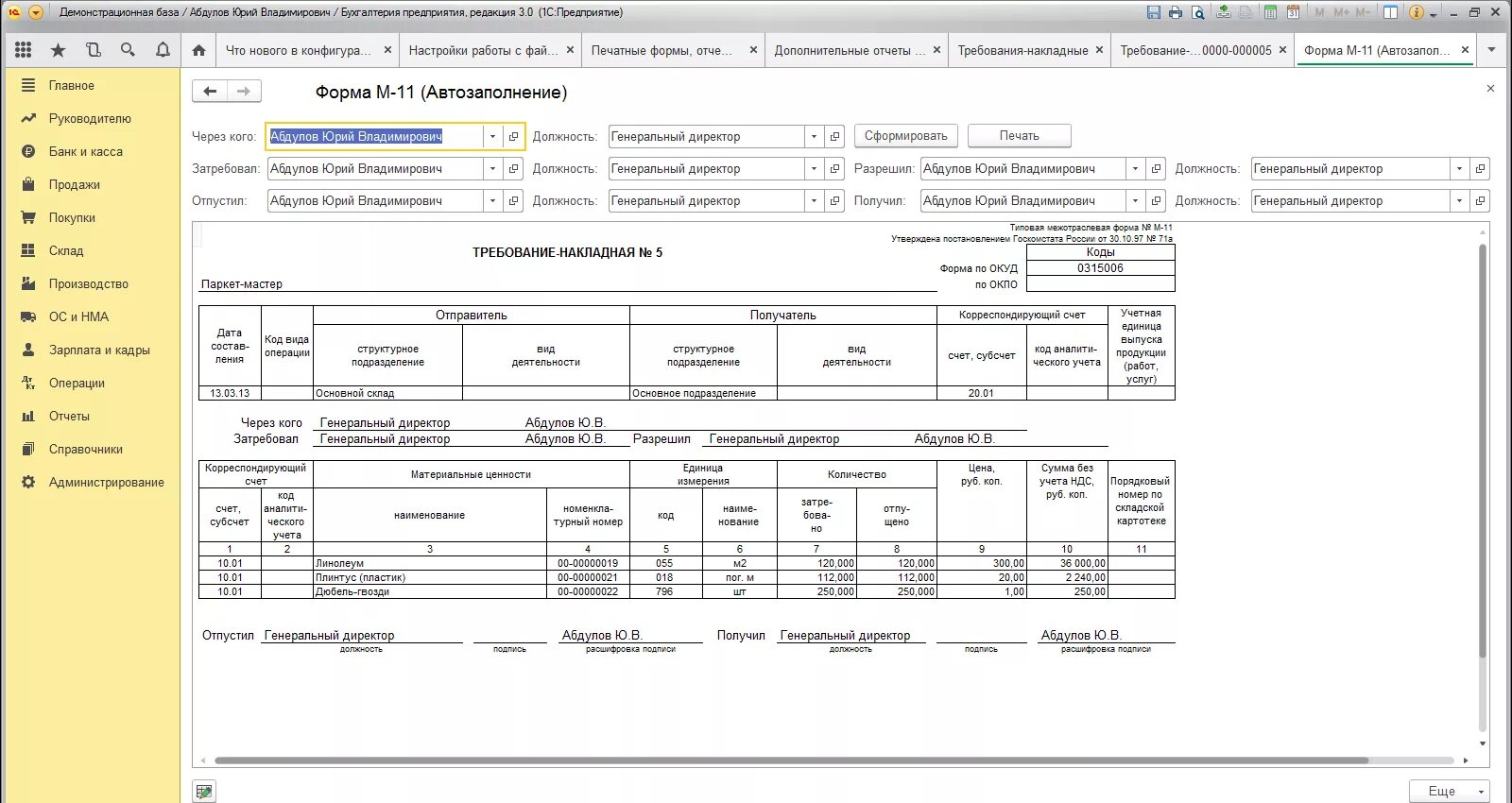Click the forward arrow navigation button
The height and width of the screenshot is (803, 1512).
tap(244, 92)
